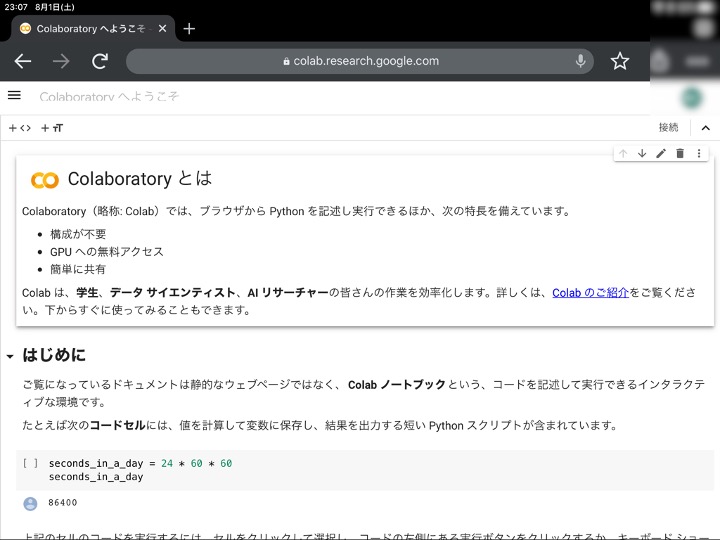Click the bullet text 構成が不要
The height and width of the screenshot is (540, 720).
(78, 234)
